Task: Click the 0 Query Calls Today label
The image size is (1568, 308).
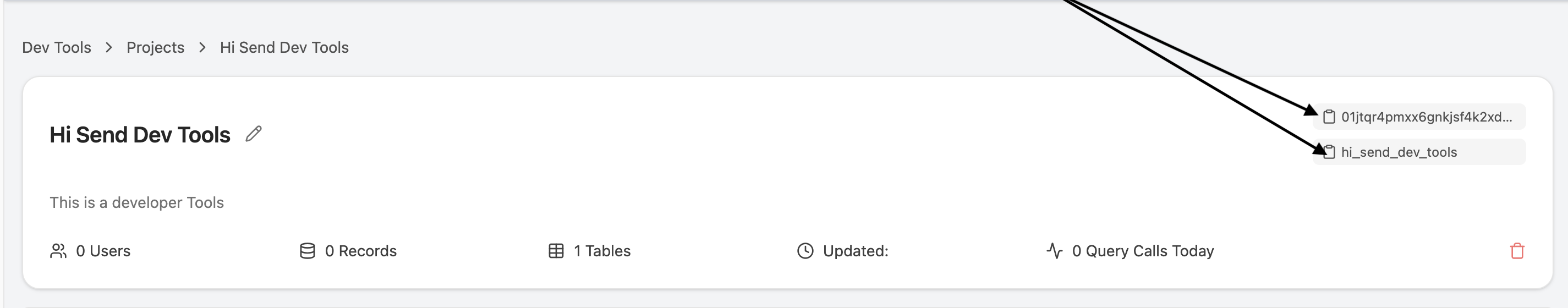Action: tap(1143, 251)
